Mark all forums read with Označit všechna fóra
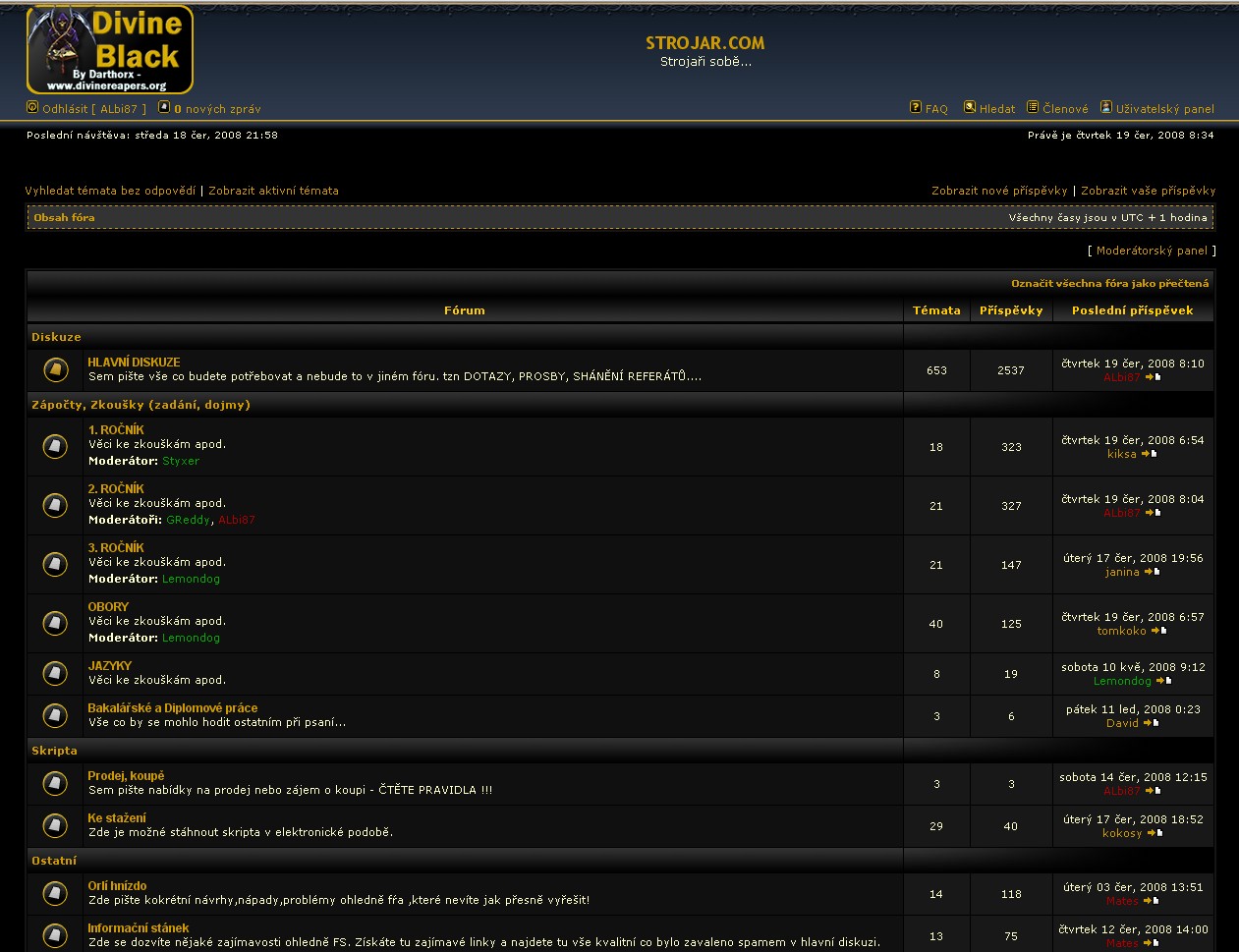 click(1109, 283)
